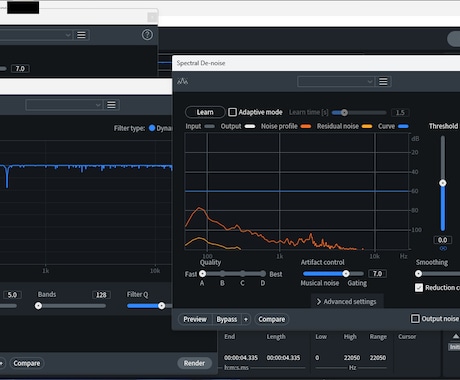
Task: Click the Output legend label
Action: pyautogui.click(x=231, y=126)
